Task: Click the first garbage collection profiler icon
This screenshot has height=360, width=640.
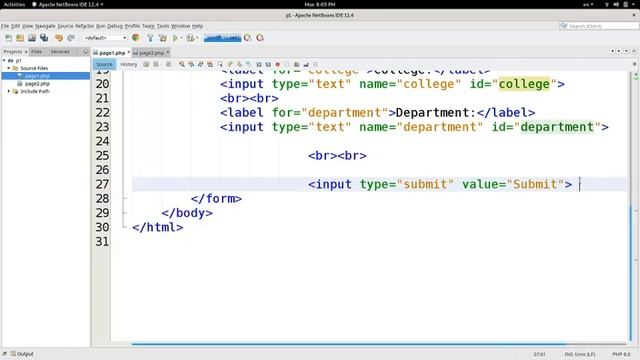Action: point(247,38)
